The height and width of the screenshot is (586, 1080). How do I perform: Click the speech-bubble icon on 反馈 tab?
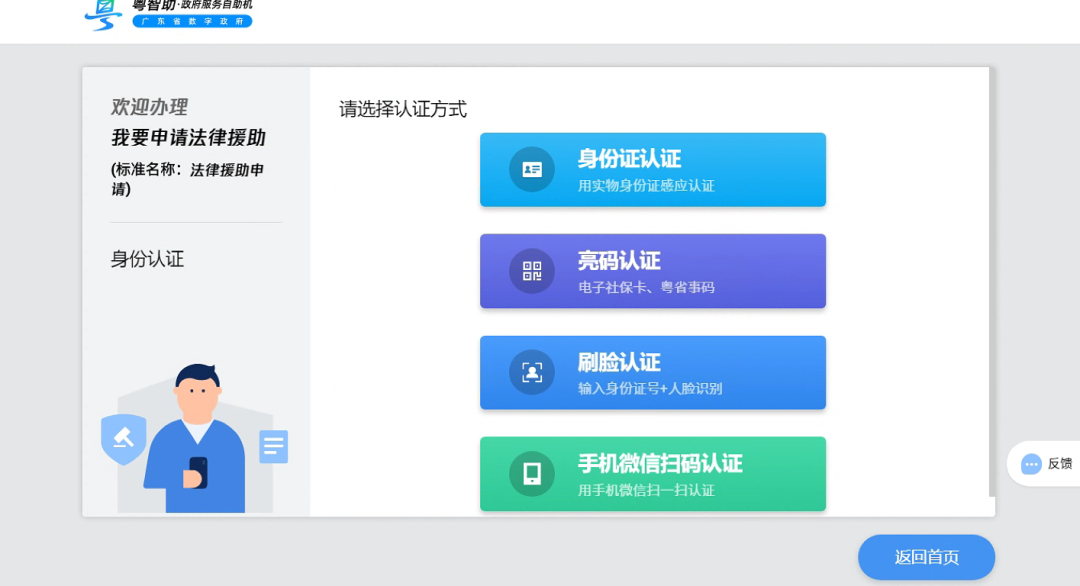pyautogui.click(x=1031, y=463)
